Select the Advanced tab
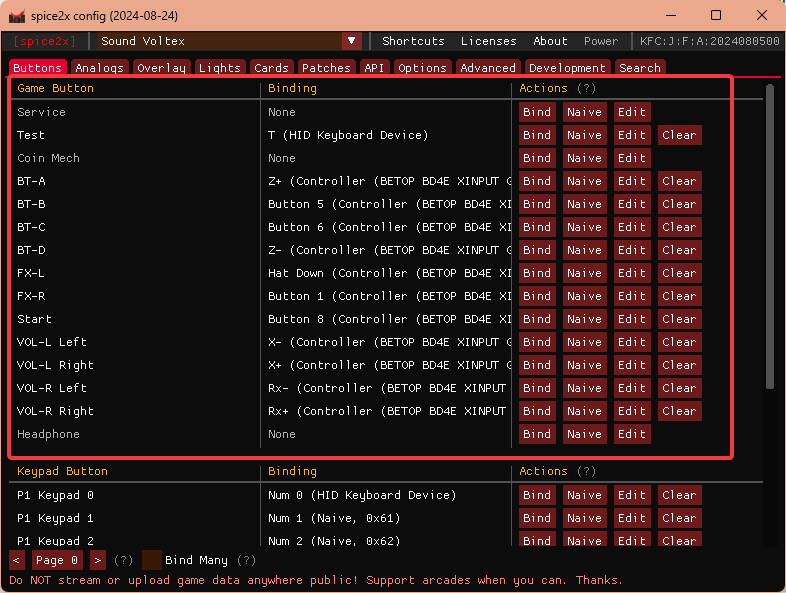Viewport: 786px width, 593px height. [488, 68]
